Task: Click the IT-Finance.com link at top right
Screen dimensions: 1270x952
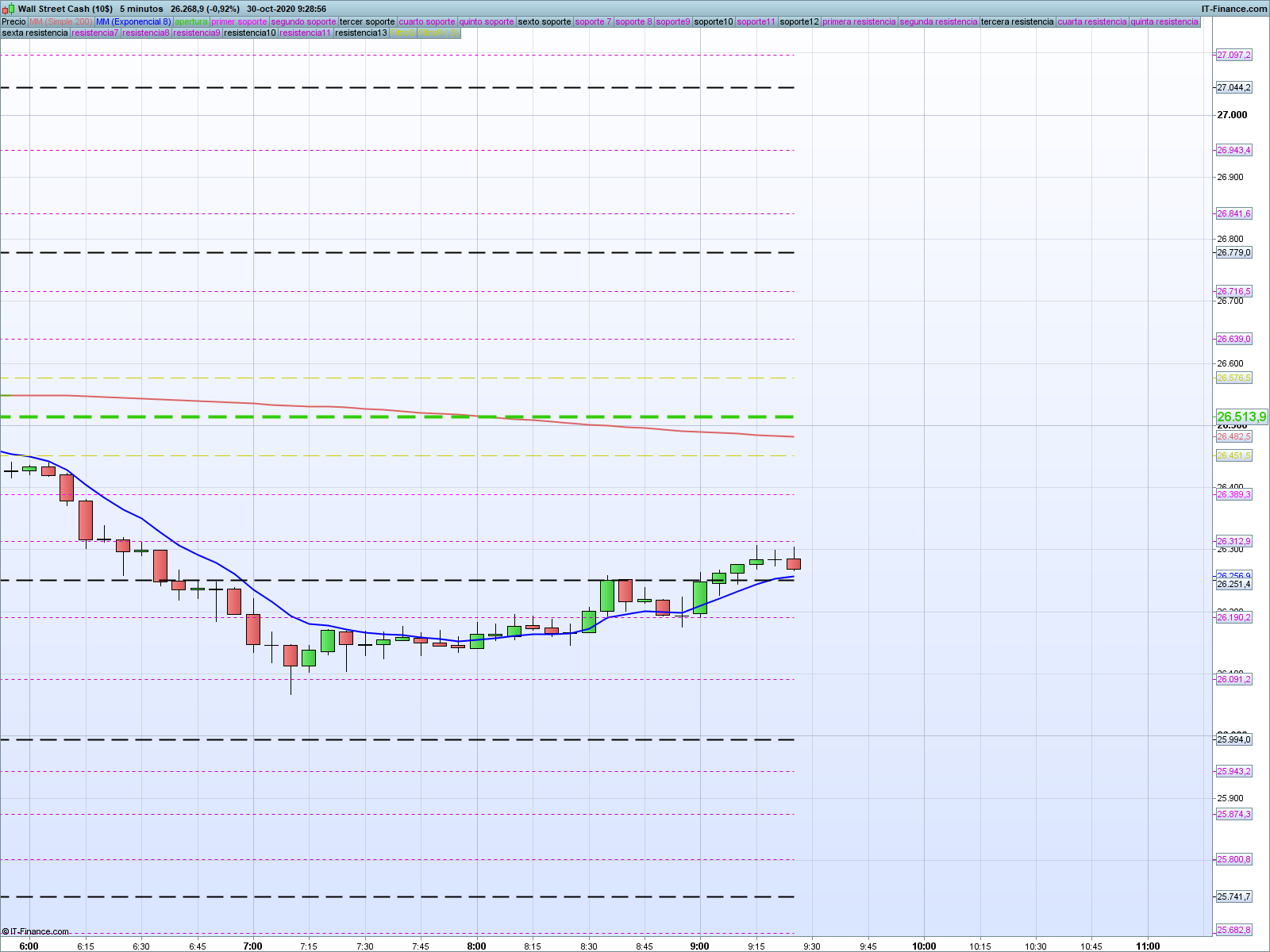Action: tap(1233, 9)
